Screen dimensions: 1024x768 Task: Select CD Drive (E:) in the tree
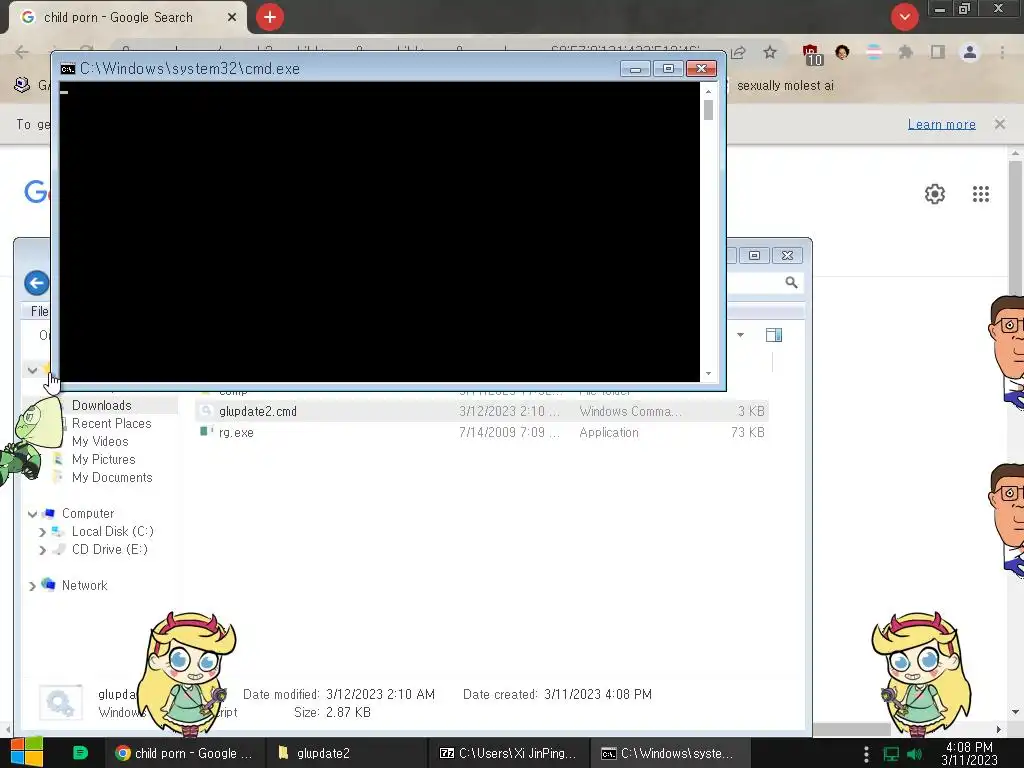tap(110, 549)
